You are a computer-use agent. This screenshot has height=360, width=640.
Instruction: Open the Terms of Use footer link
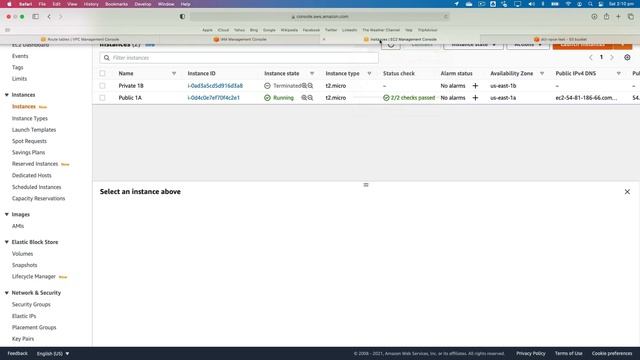point(569,353)
